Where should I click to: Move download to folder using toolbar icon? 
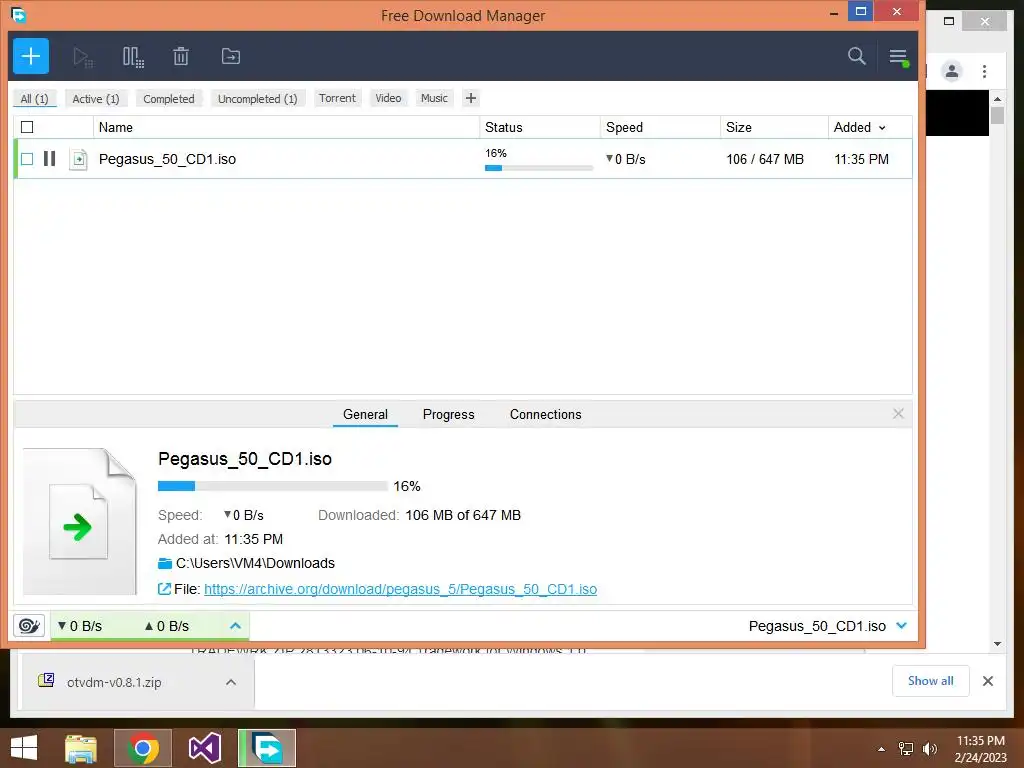(x=231, y=56)
